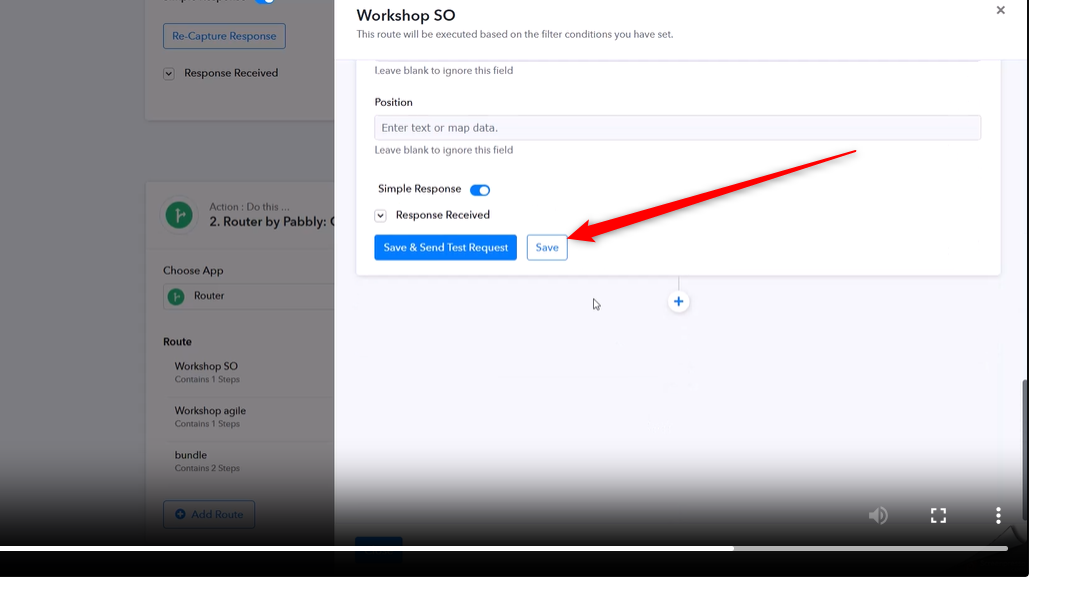Click the green Router step icon
The width and height of the screenshot is (1087, 594).
(x=179, y=215)
